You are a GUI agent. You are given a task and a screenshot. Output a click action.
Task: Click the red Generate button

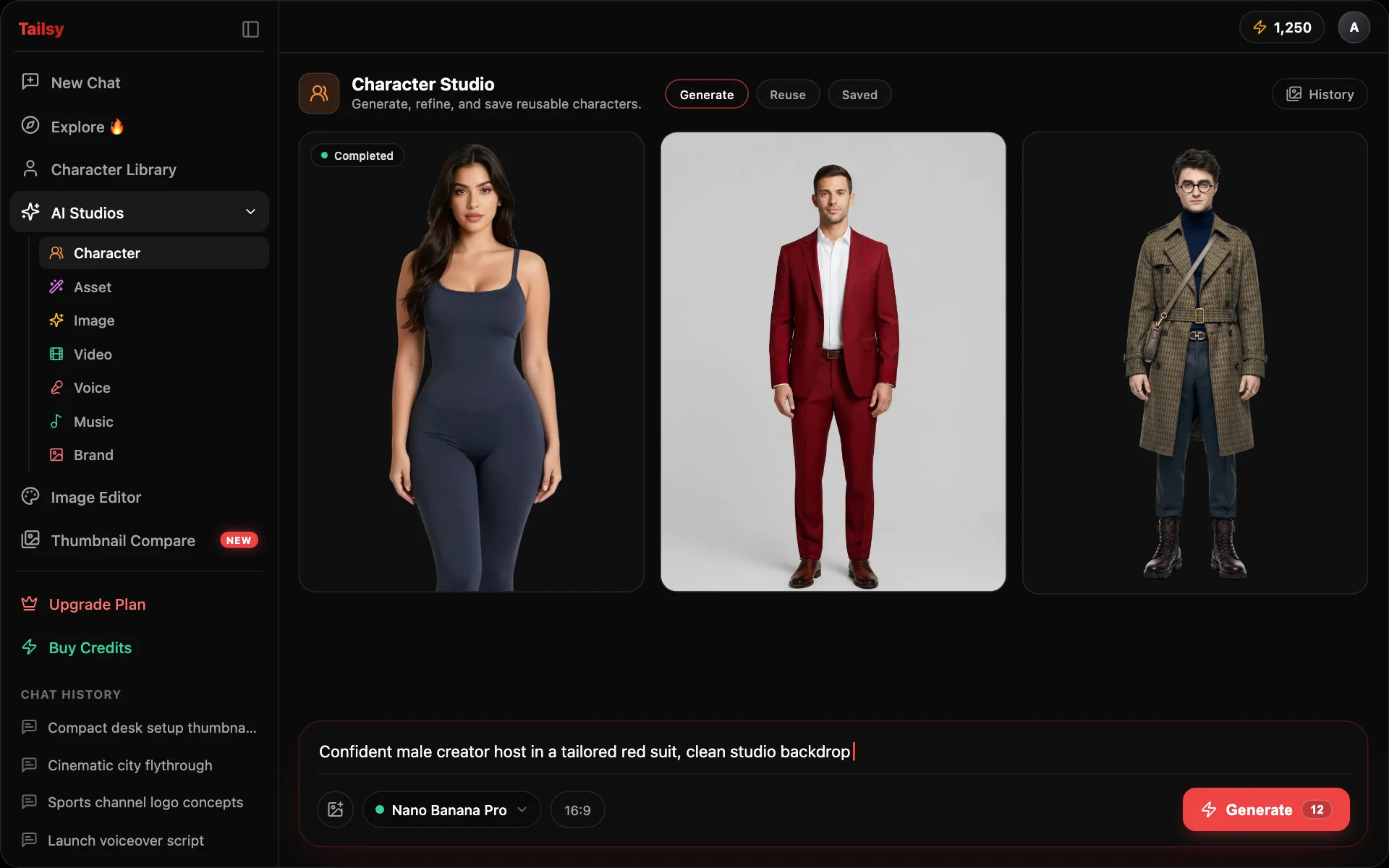(x=1266, y=809)
